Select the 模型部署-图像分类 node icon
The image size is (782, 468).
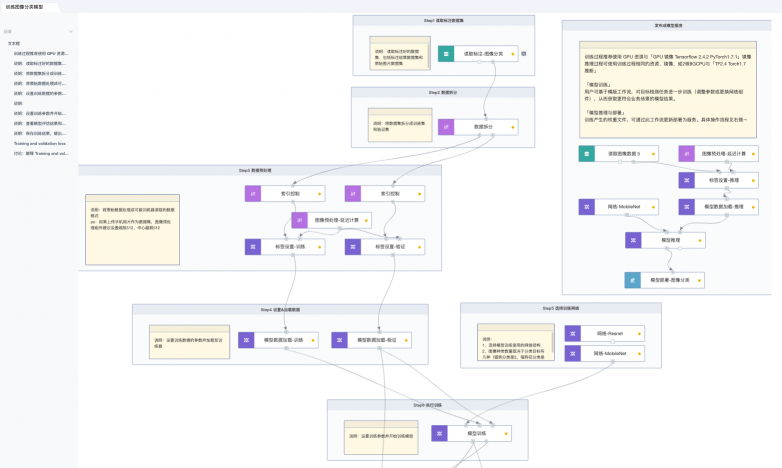pyautogui.click(x=632, y=281)
